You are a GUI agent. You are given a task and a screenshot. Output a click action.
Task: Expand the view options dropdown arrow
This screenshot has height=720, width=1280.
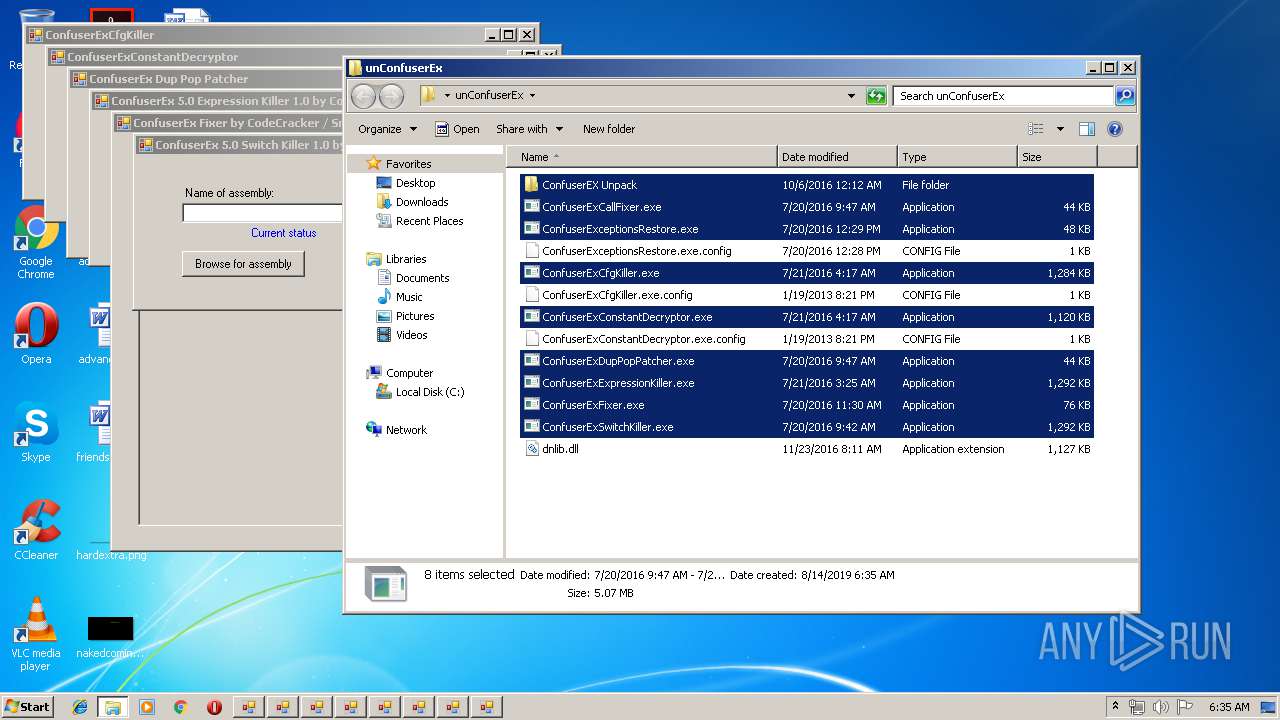[1060, 129]
